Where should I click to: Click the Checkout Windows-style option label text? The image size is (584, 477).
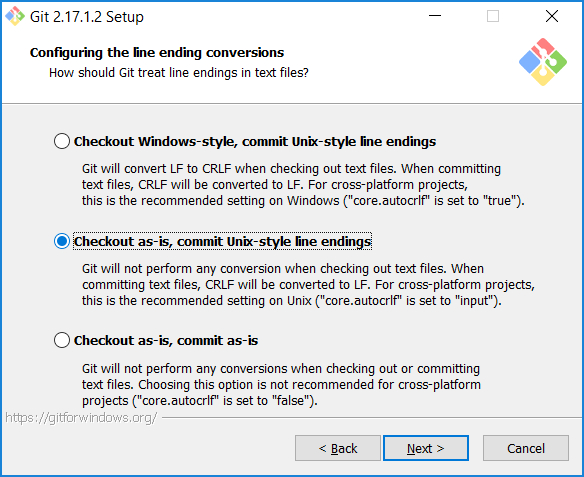pyautogui.click(x=255, y=141)
